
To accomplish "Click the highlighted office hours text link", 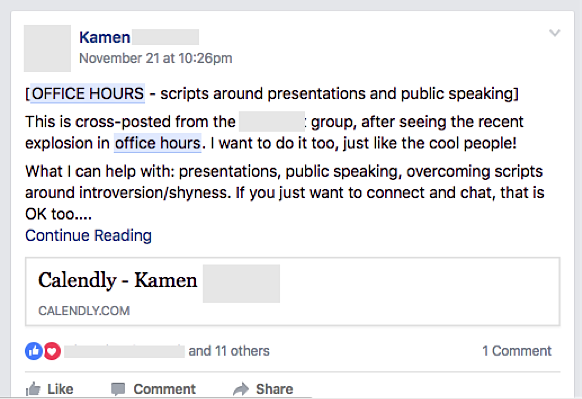I will point(157,143).
